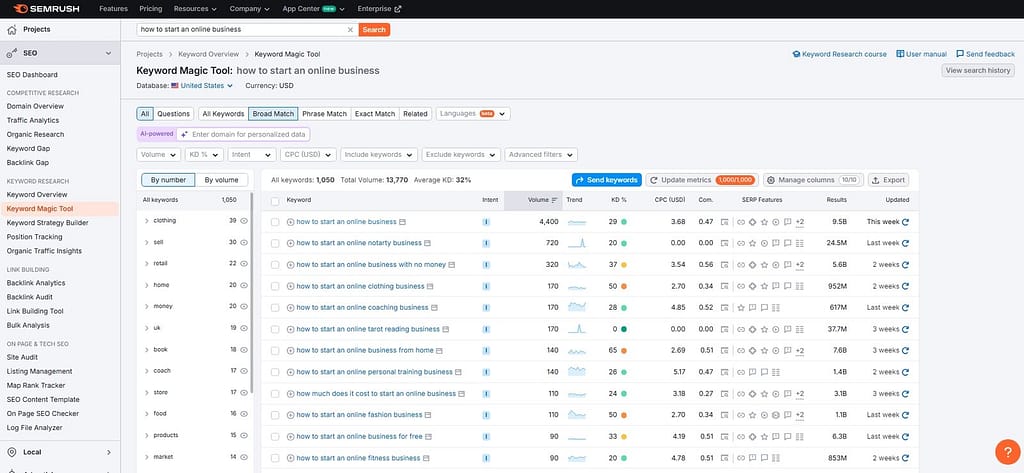The image size is (1024, 473).
Task: Click the orange help question mark button
Action: click(1007, 451)
